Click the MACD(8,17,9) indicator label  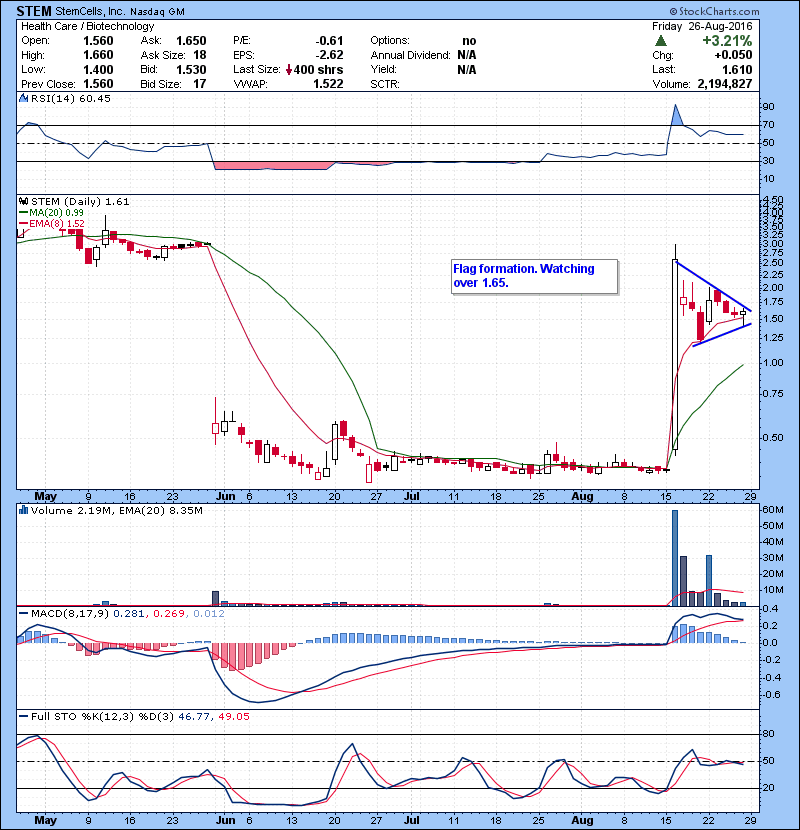(70, 613)
